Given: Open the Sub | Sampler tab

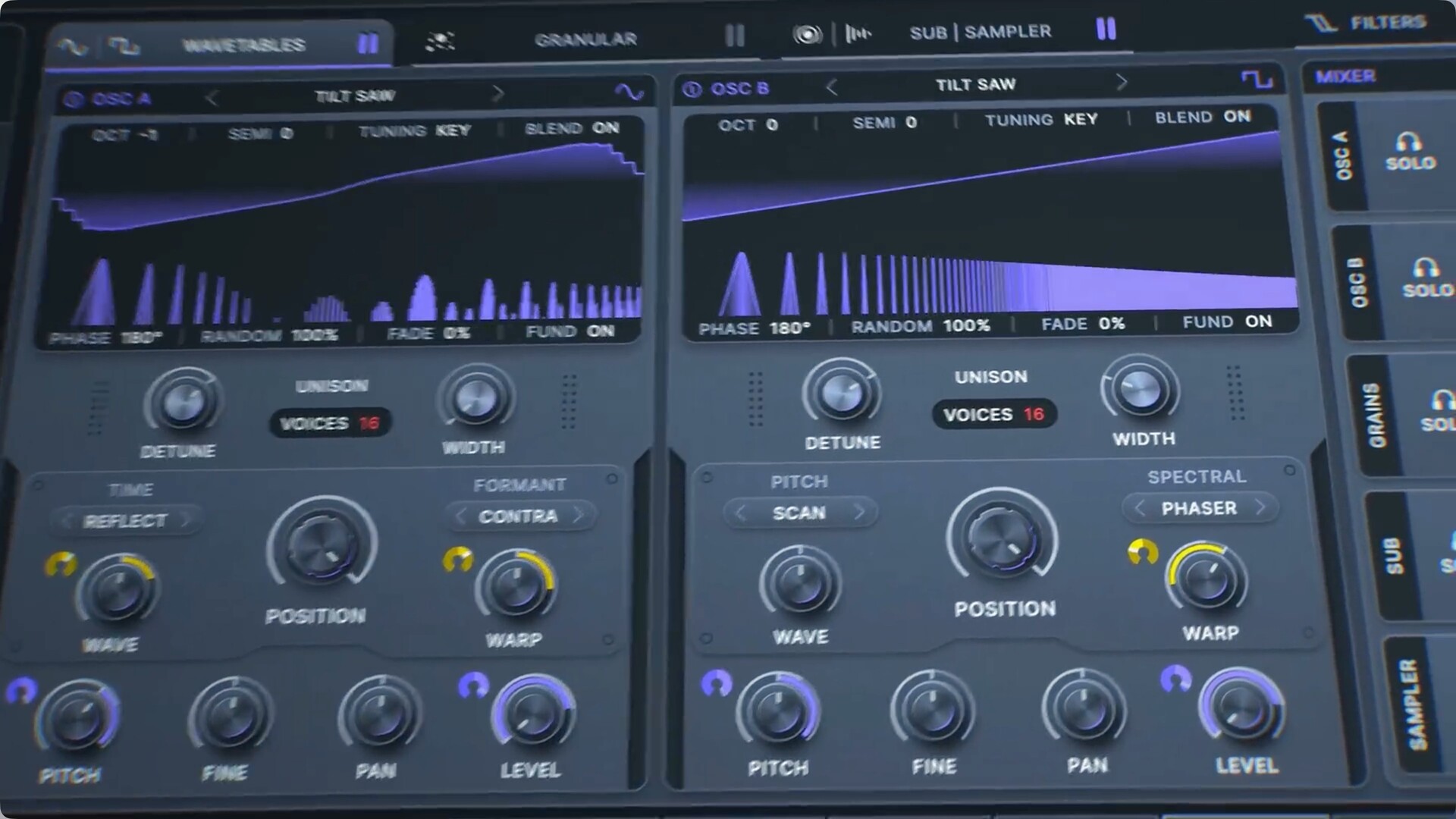Looking at the screenshot, I should (980, 32).
